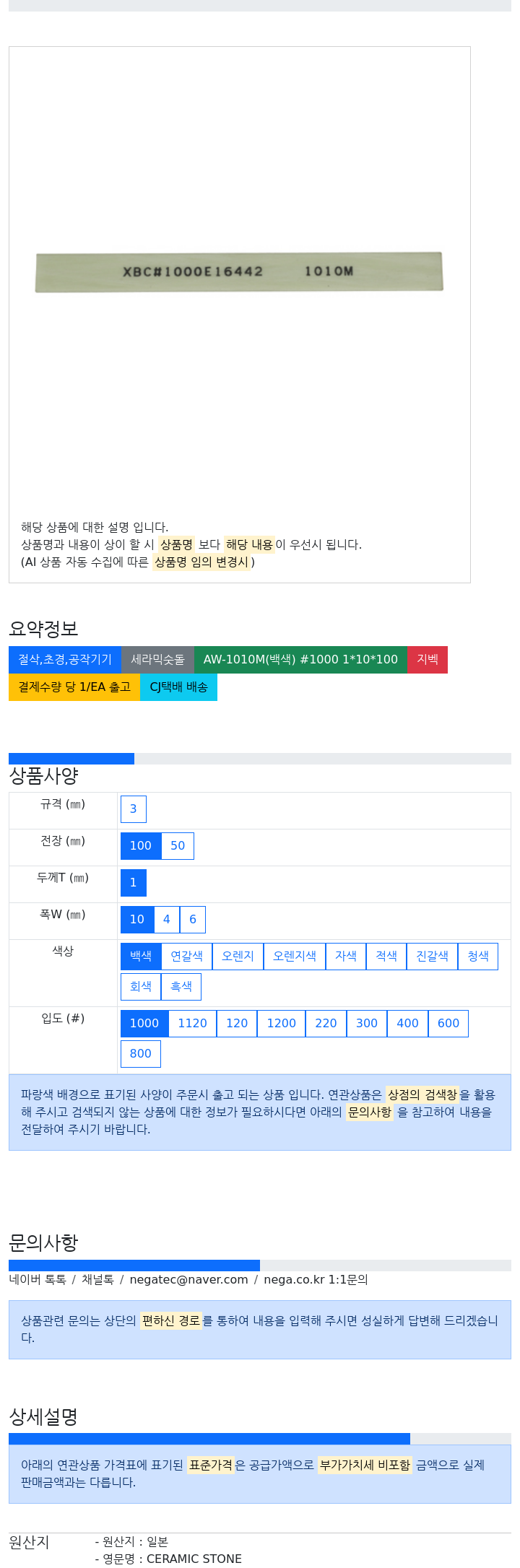This screenshot has width=520, height=1568.
Task: Select the 흑색 color option
Action: 181,987
